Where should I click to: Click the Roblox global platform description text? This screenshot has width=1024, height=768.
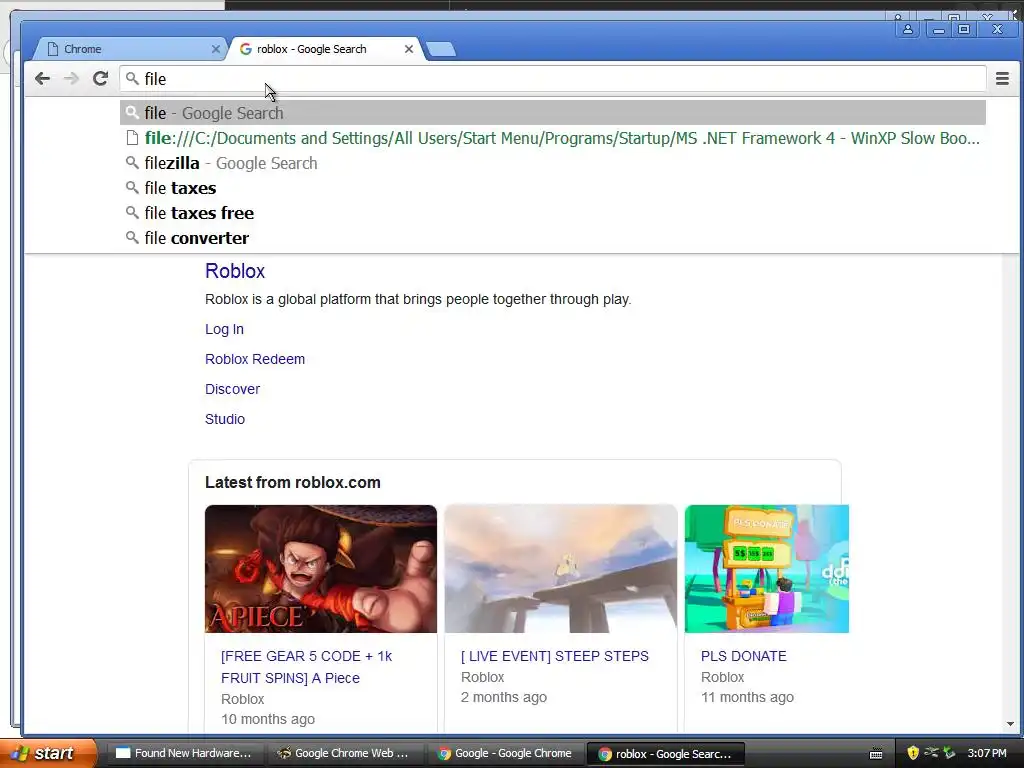coord(418,299)
